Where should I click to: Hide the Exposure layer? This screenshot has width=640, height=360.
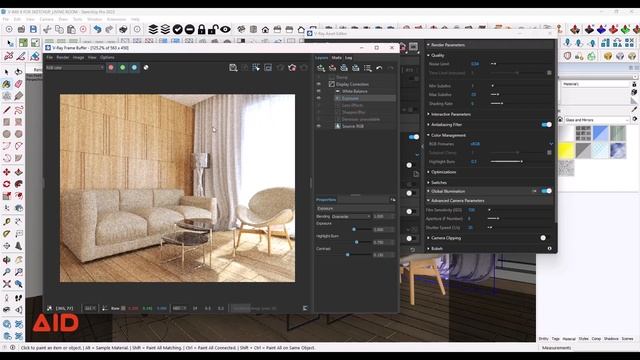click(319, 98)
